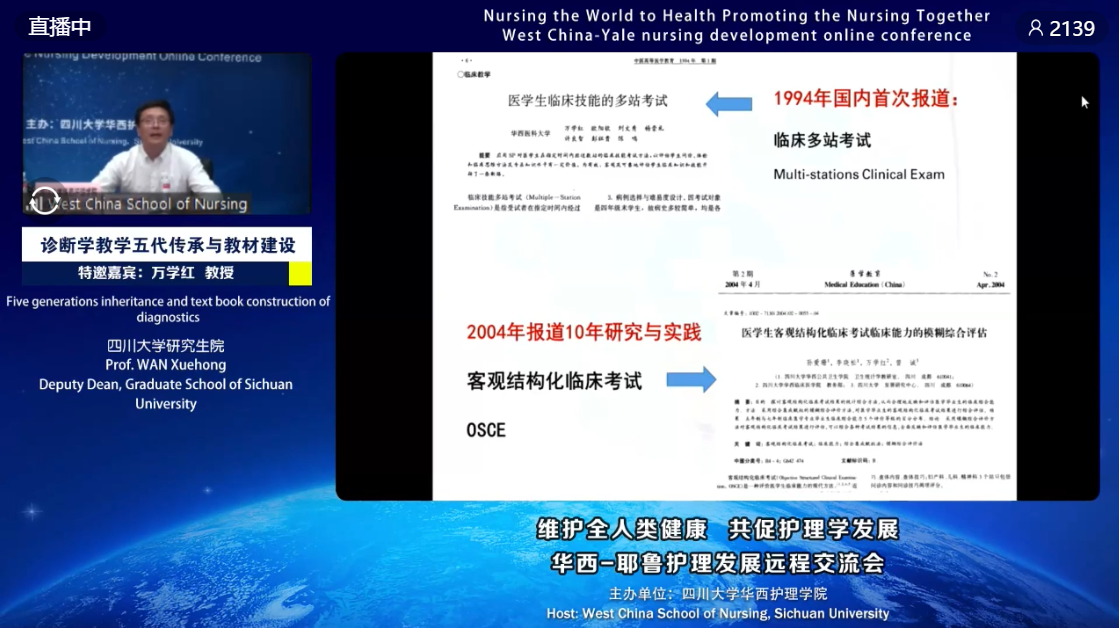
Task: Click the yellow square beside the speaker title
Action: [300, 273]
